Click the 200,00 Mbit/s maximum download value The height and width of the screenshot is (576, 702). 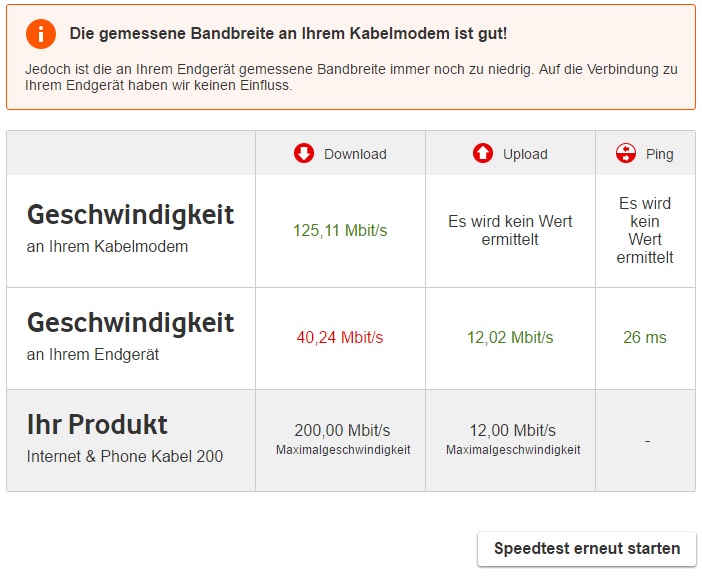(342, 431)
